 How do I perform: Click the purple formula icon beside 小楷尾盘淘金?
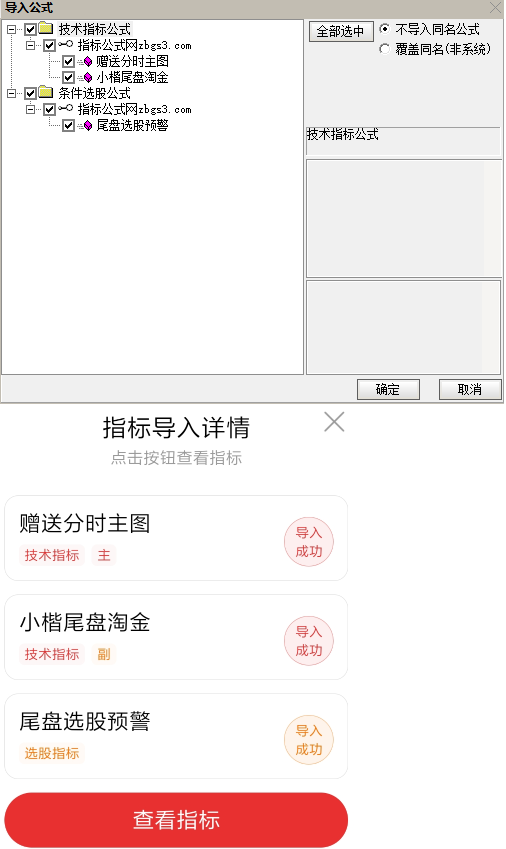[x=88, y=77]
